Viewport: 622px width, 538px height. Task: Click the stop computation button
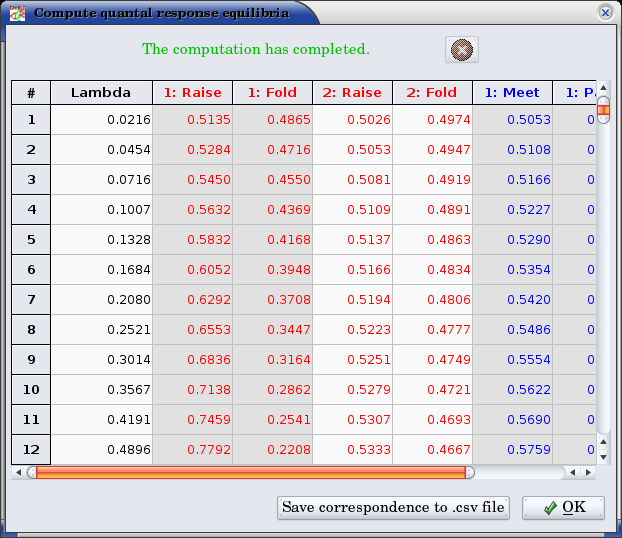[x=461, y=50]
